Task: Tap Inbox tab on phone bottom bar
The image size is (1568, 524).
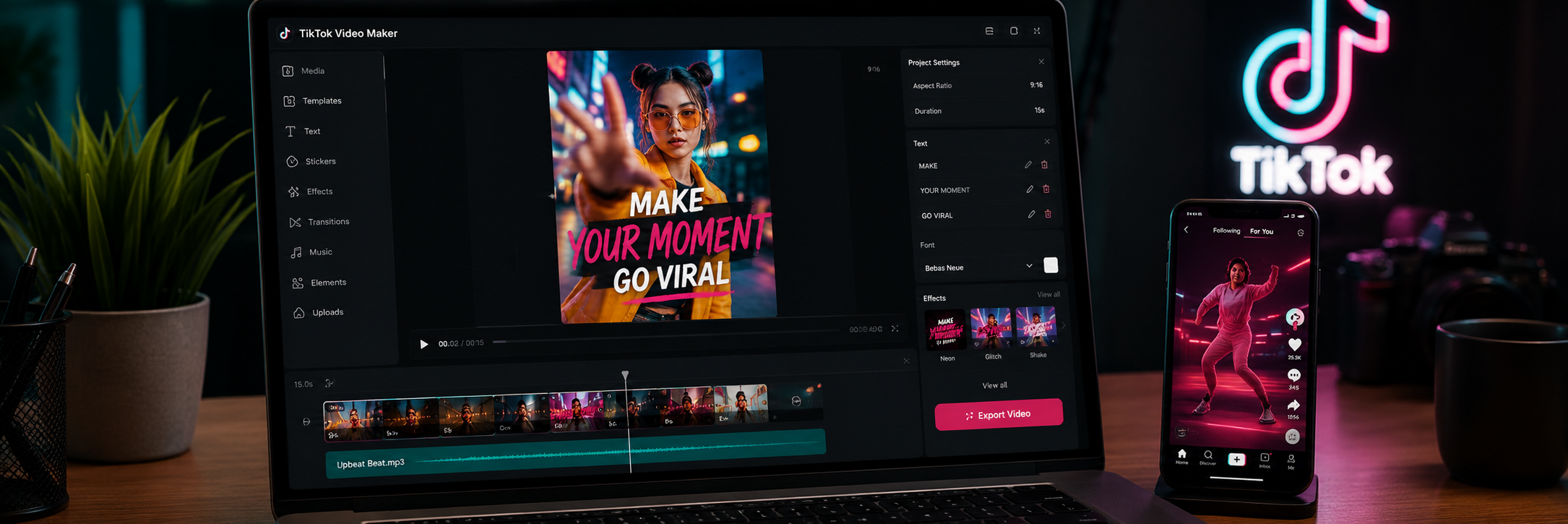Action: [1265, 460]
